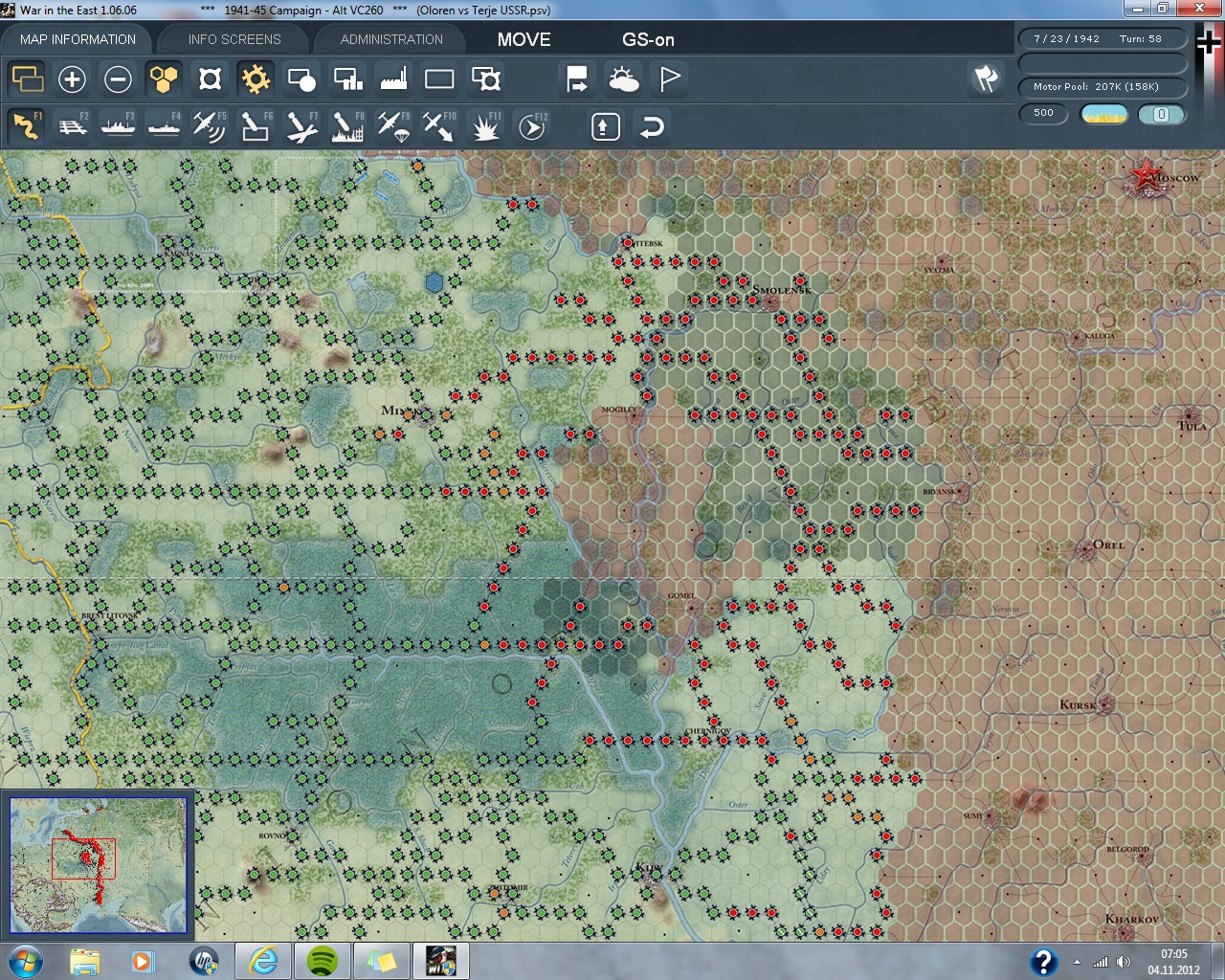Viewport: 1225px width, 980px height.
Task: Toggle the yellow gear overlay button
Action: coord(256,78)
